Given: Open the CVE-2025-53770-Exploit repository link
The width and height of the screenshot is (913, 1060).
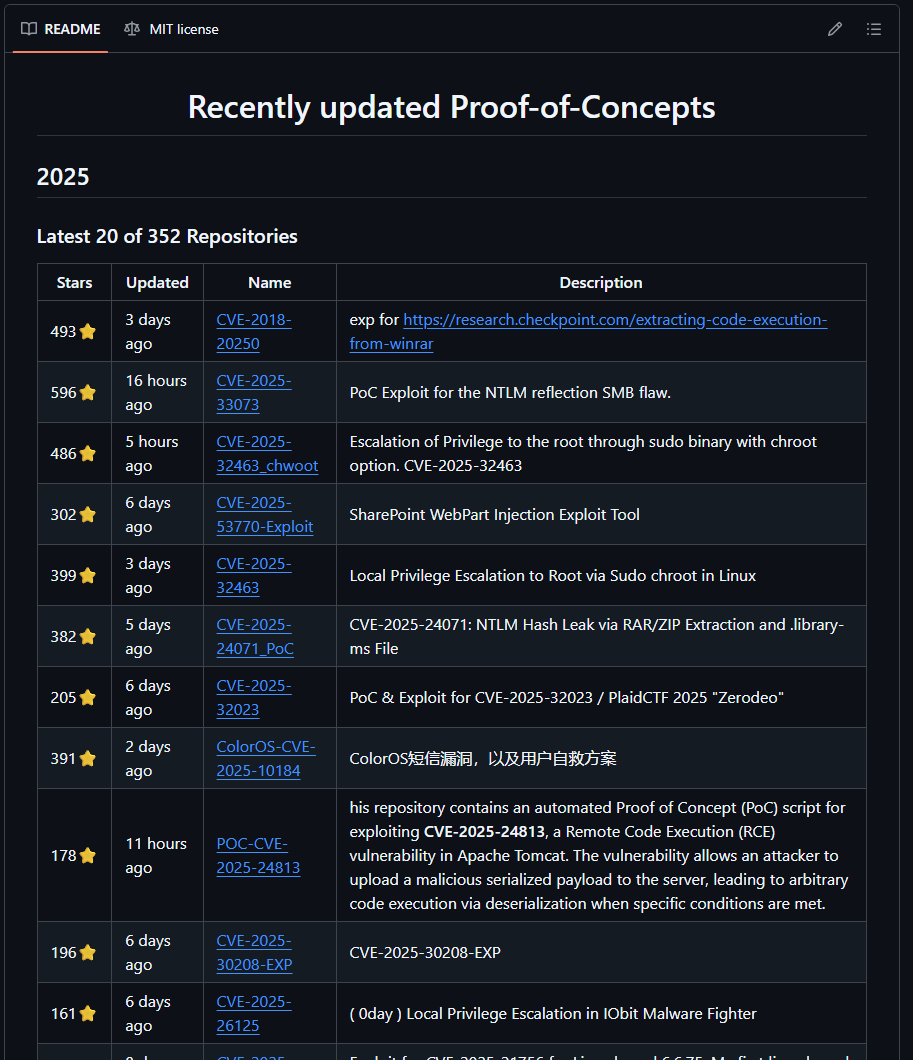Looking at the screenshot, I should click(264, 515).
